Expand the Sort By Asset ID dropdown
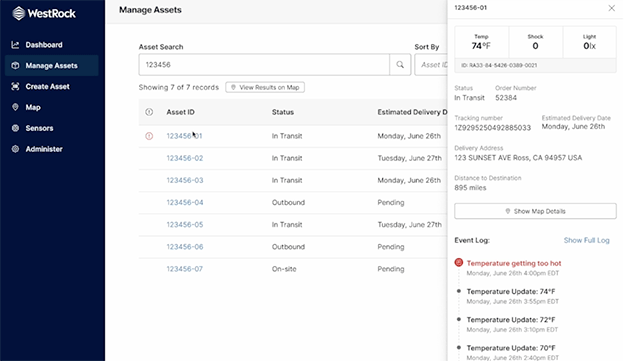Viewport: 640px width, 361px height. click(431, 65)
